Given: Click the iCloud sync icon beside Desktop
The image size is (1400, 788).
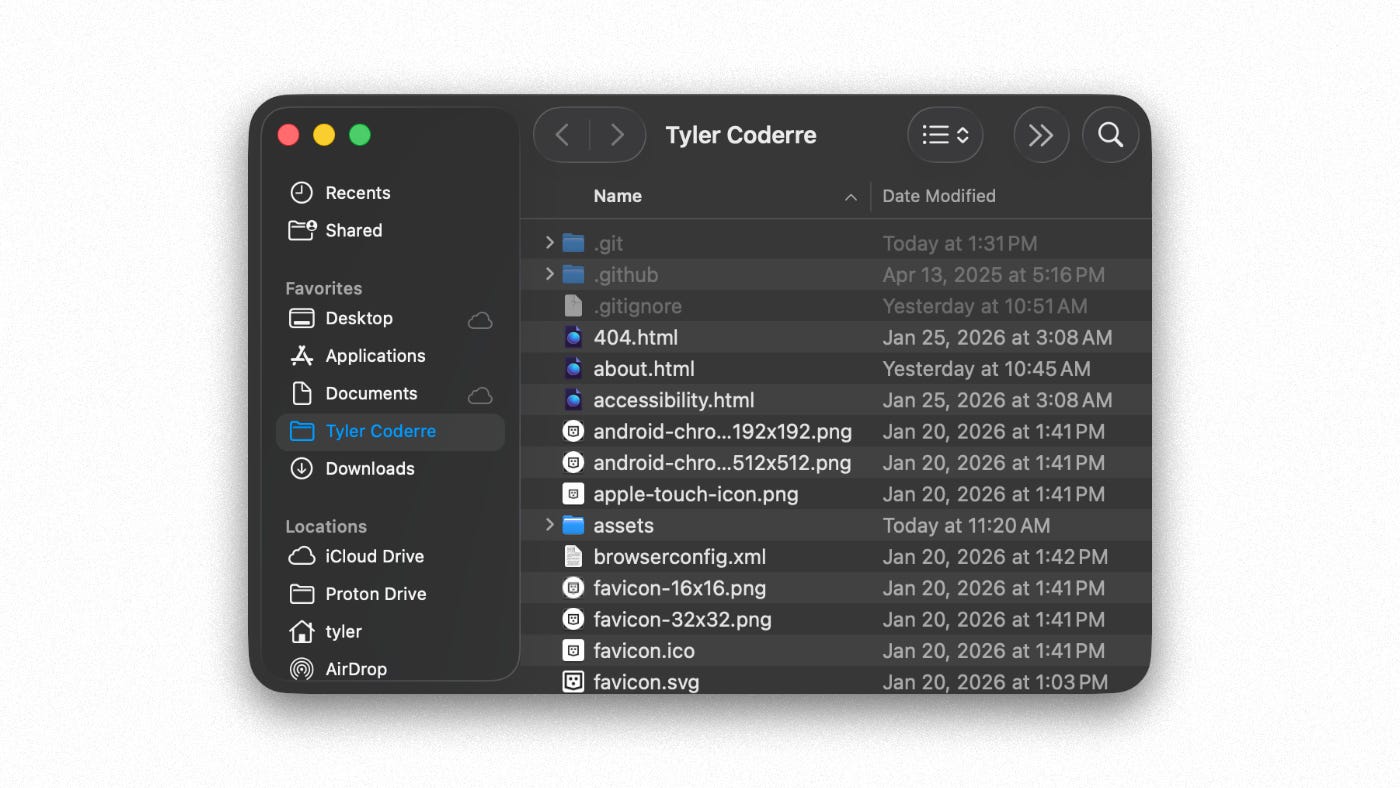Looking at the screenshot, I should click(480, 319).
